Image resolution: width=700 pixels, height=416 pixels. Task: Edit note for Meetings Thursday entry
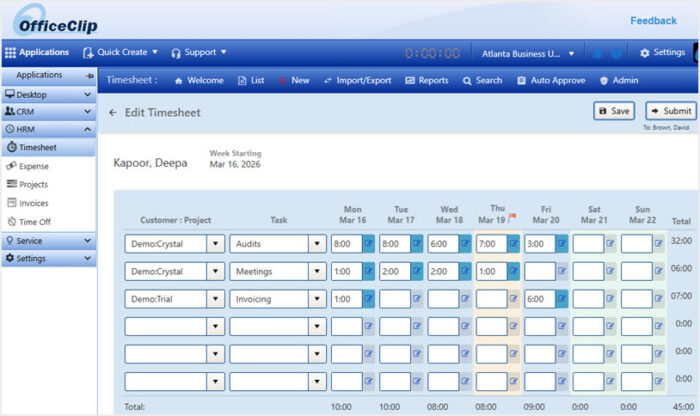click(513, 271)
